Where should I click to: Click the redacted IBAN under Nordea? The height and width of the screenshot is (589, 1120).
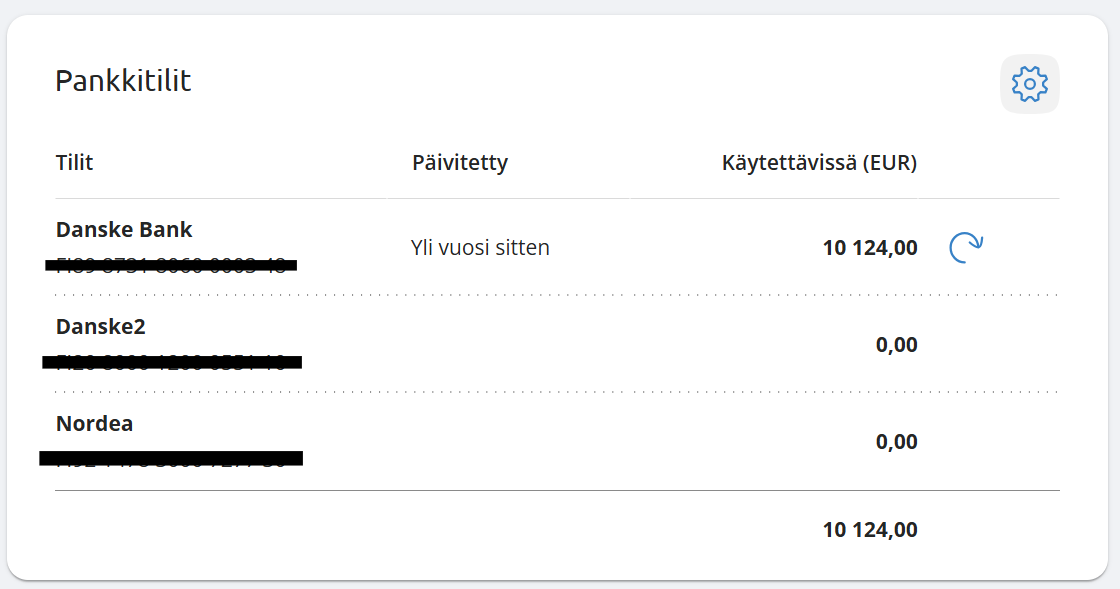coord(171,458)
